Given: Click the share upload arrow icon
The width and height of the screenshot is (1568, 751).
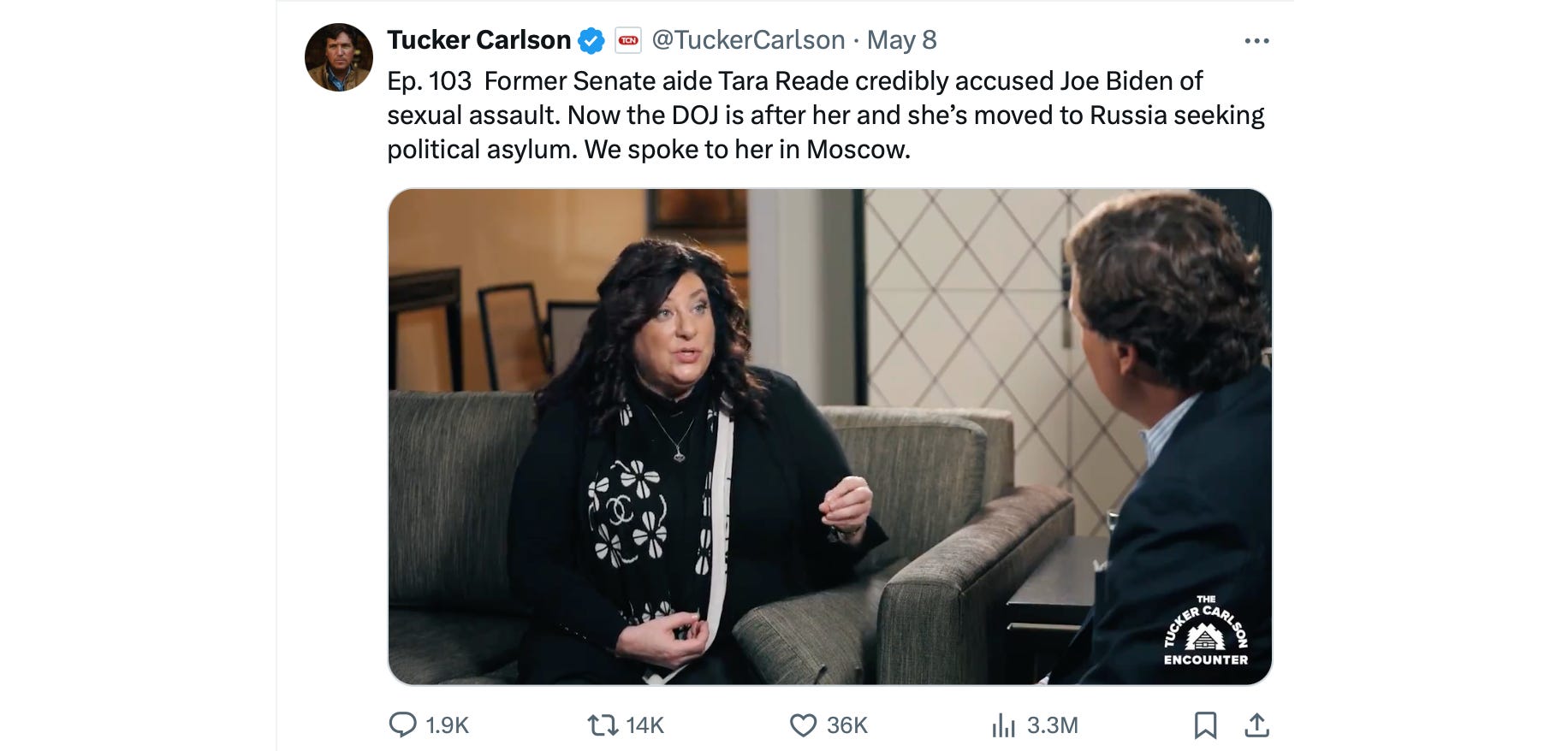Looking at the screenshot, I should click(1256, 725).
